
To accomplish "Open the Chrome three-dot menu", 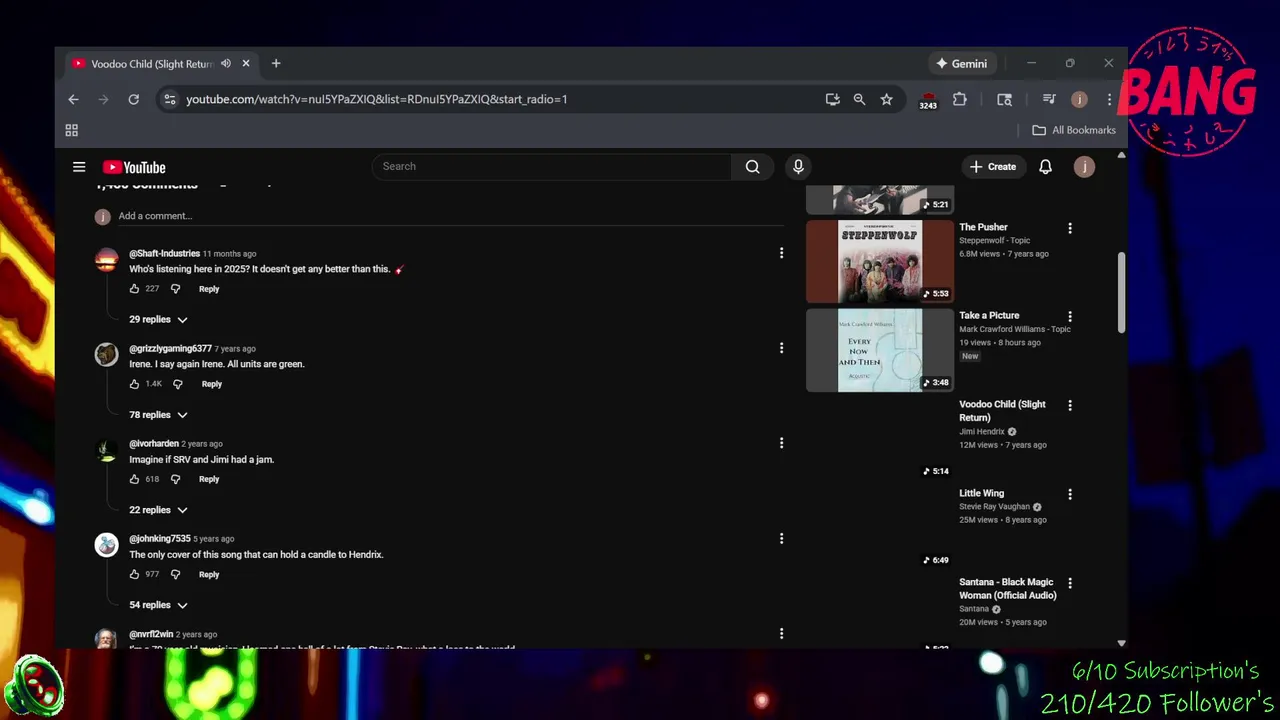I will tap(1109, 99).
